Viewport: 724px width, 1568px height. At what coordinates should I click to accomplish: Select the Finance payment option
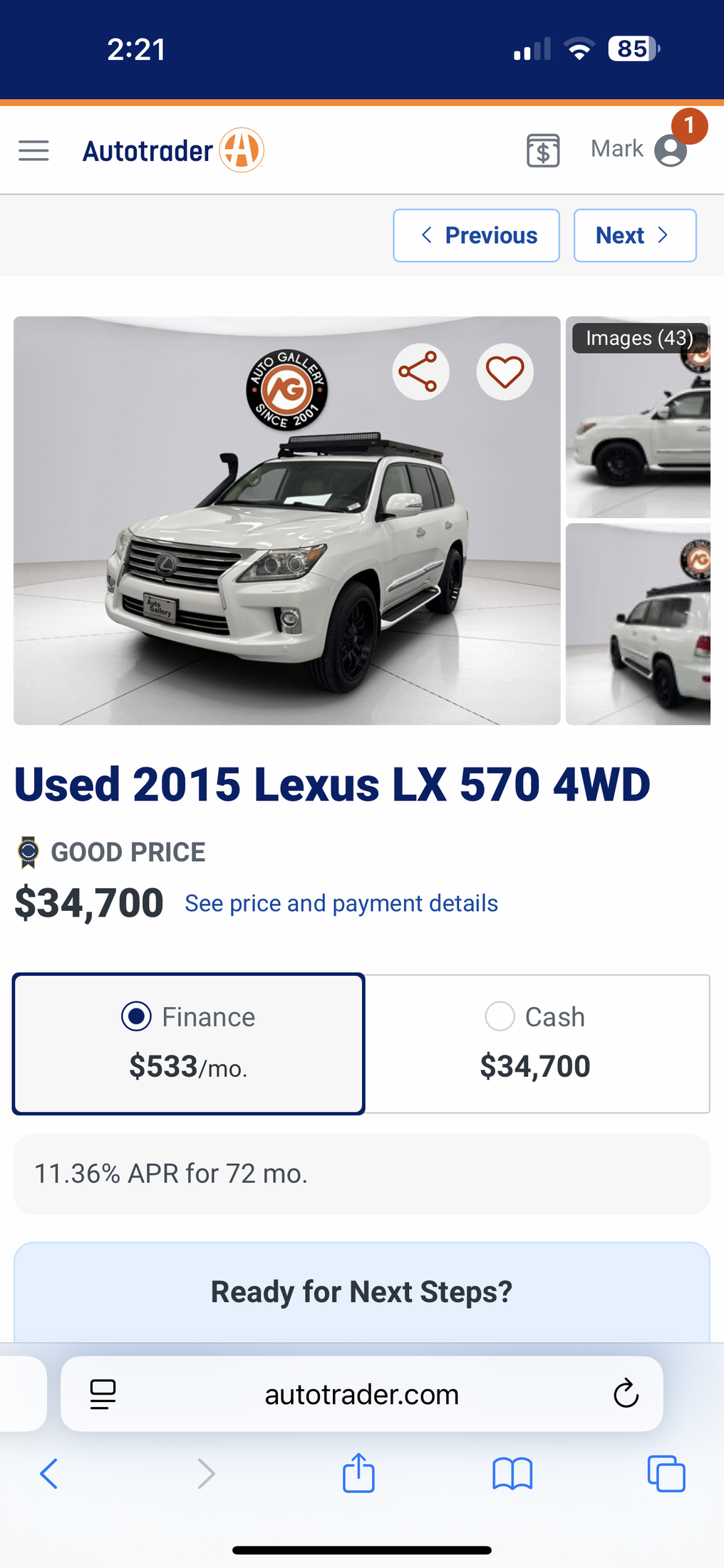(x=188, y=1043)
